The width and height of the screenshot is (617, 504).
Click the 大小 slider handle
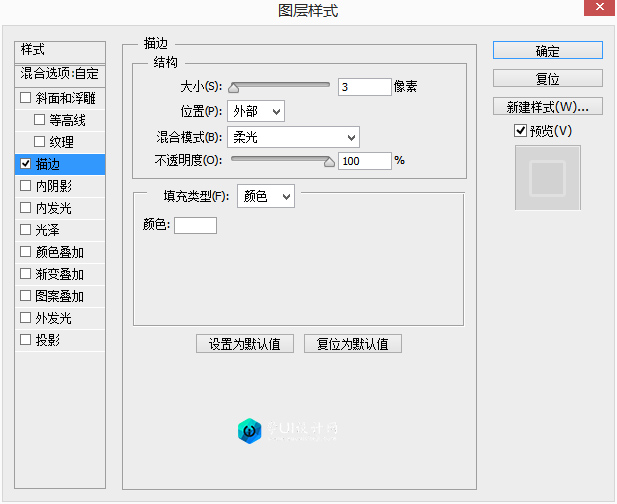click(x=233, y=88)
